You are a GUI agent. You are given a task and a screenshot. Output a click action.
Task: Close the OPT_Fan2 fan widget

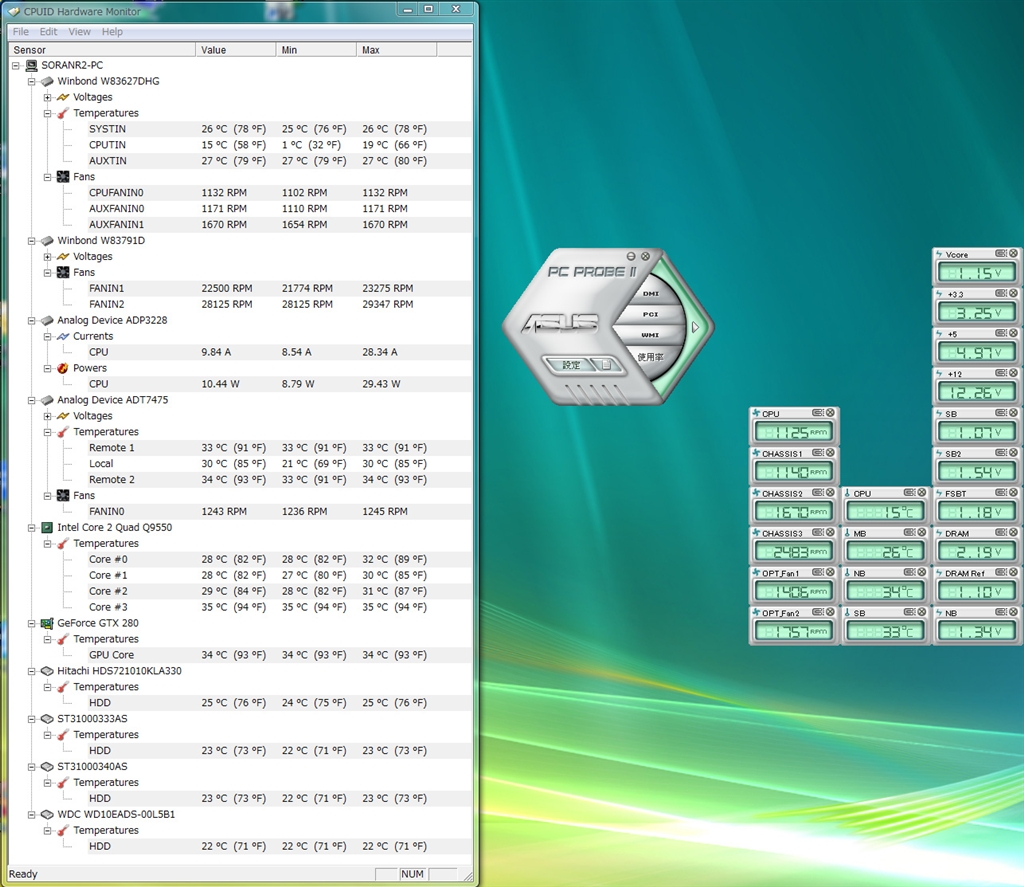pos(830,612)
